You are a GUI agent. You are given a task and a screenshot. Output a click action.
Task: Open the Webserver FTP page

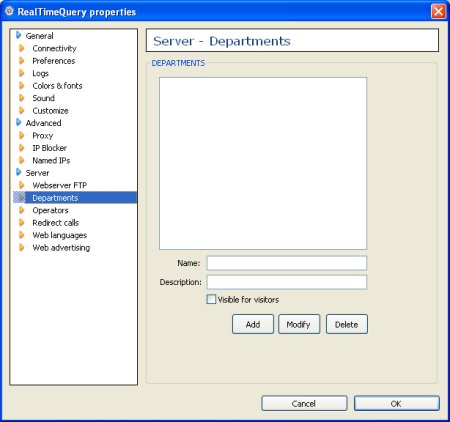[x=59, y=185]
